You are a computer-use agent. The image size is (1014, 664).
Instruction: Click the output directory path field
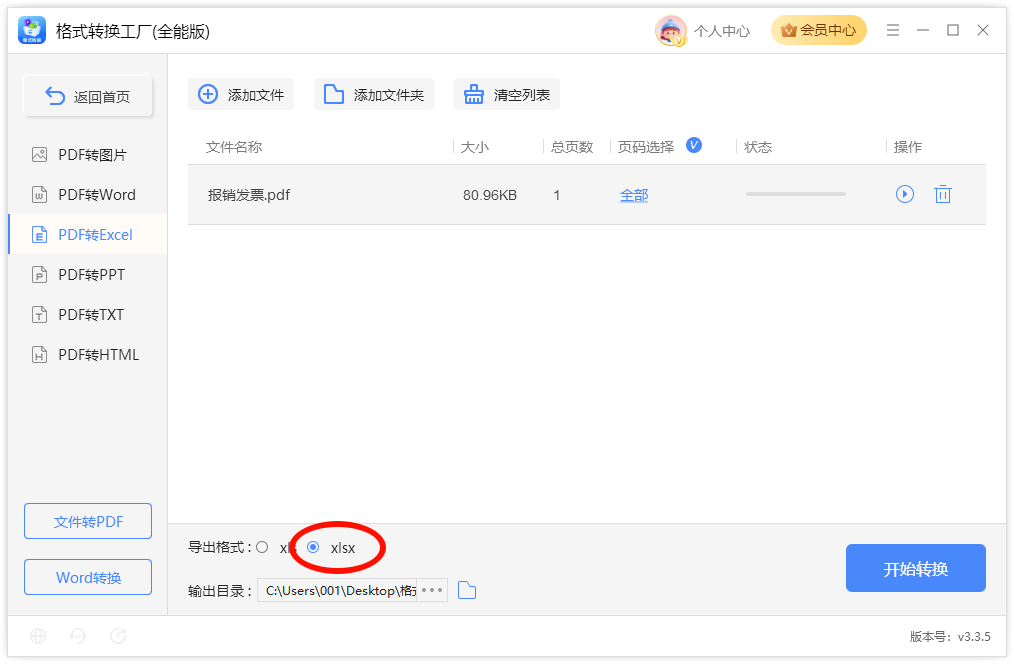[337, 590]
